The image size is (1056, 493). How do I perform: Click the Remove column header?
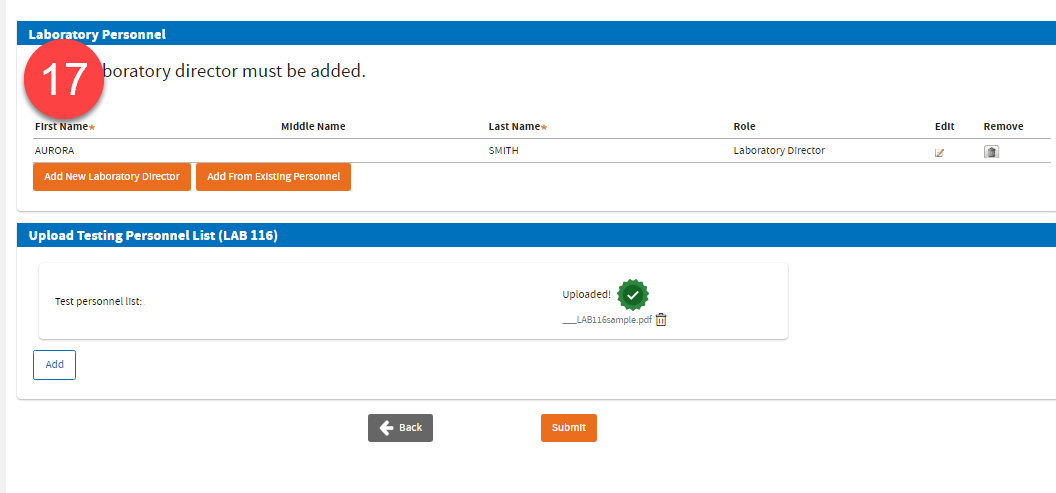pos(1003,127)
